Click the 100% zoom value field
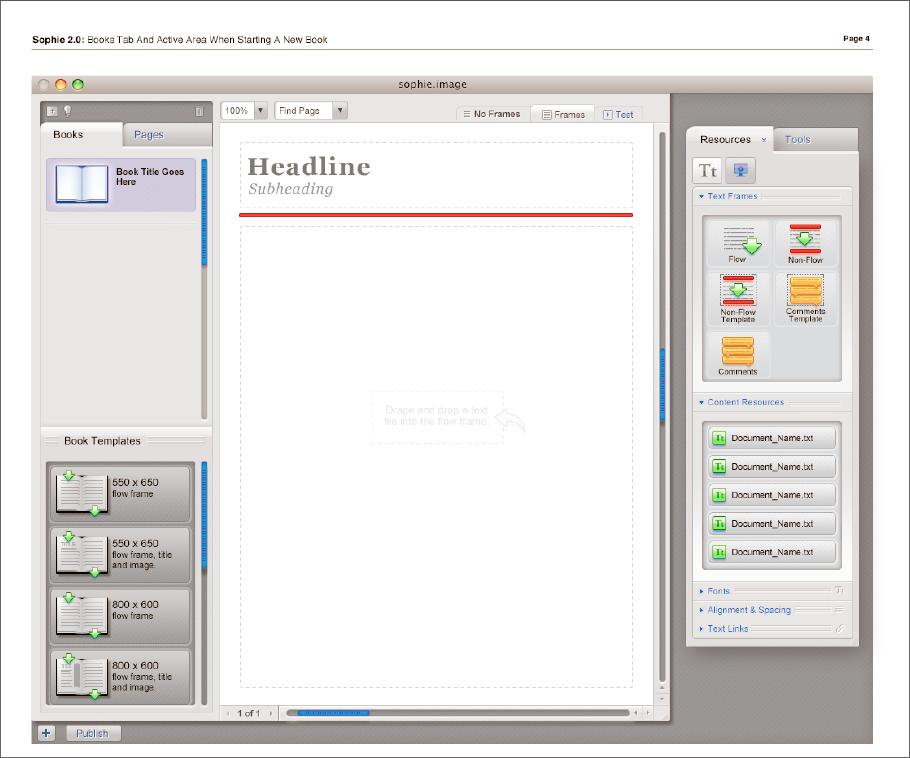The height and width of the screenshot is (758, 910). click(x=237, y=110)
